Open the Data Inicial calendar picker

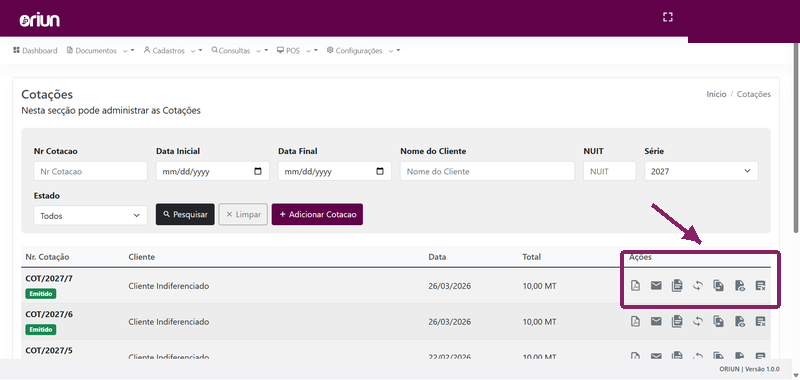pyautogui.click(x=258, y=171)
